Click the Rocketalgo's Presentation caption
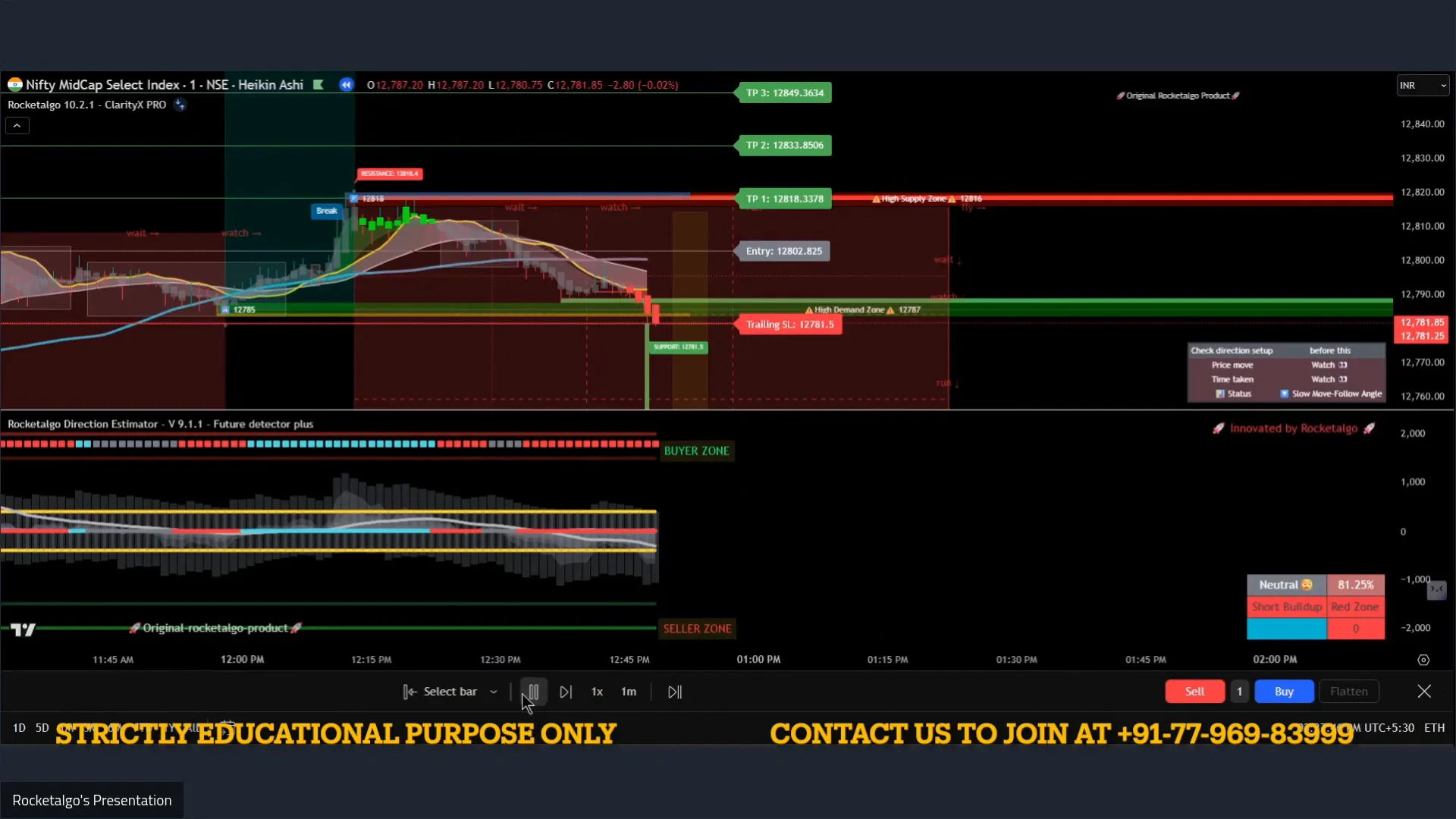 (x=92, y=801)
